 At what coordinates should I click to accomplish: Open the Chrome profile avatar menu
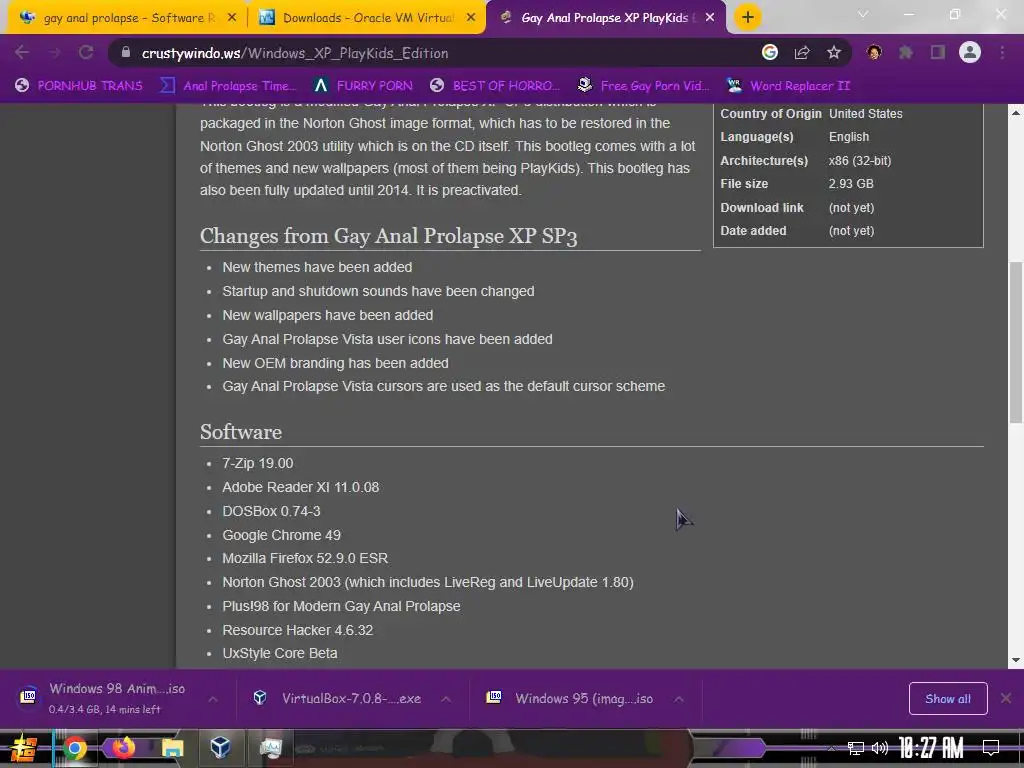tap(970, 53)
